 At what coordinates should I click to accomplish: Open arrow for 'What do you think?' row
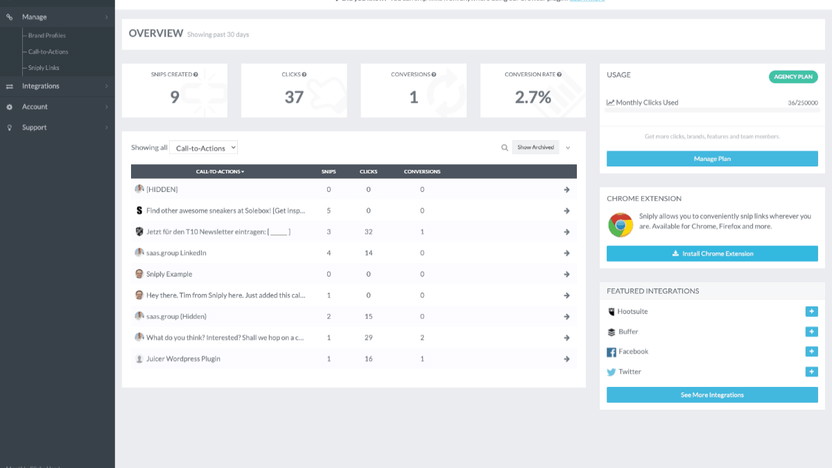point(567,337)
